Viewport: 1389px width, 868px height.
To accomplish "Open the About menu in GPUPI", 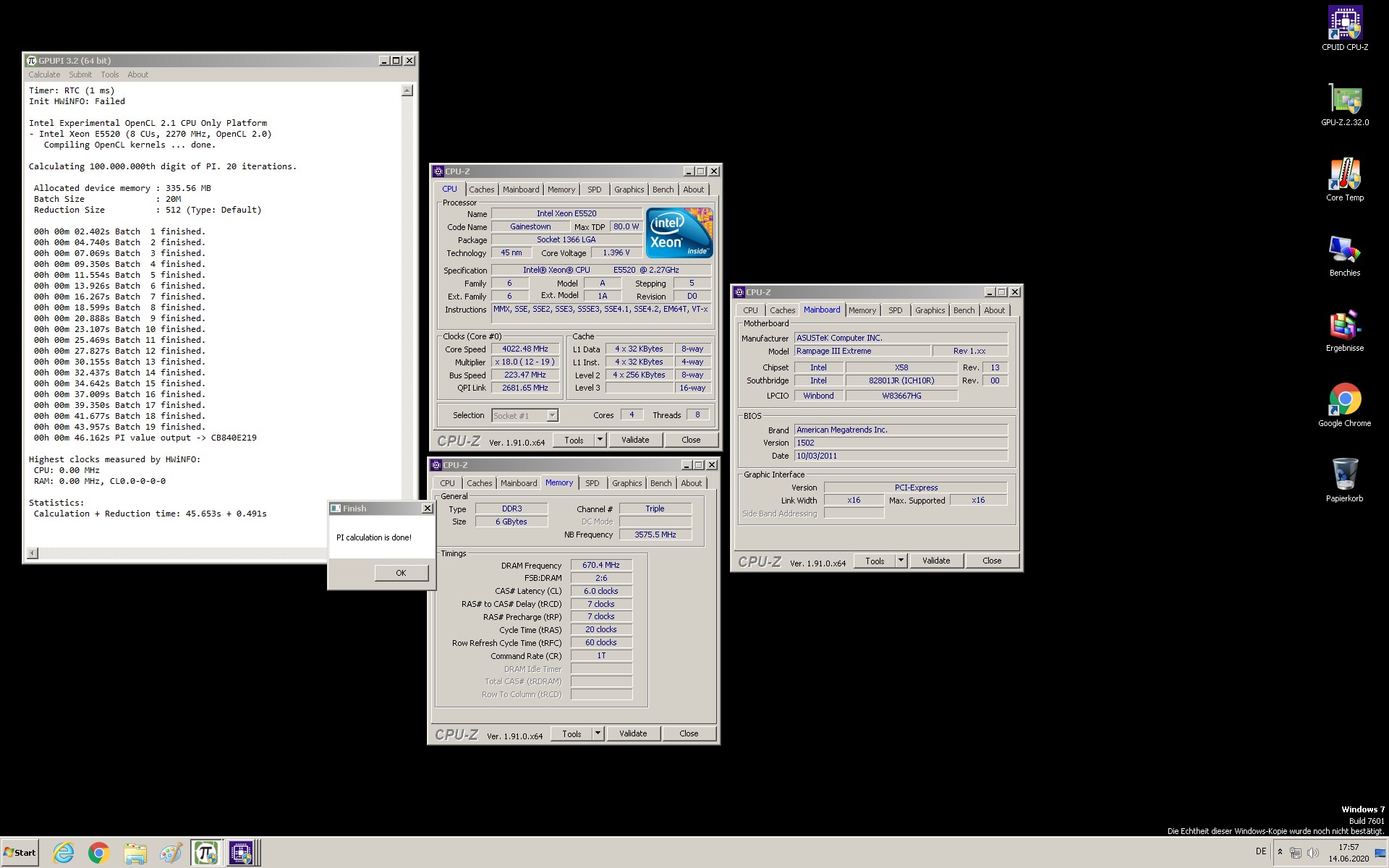I will click(x=137, y=75).
